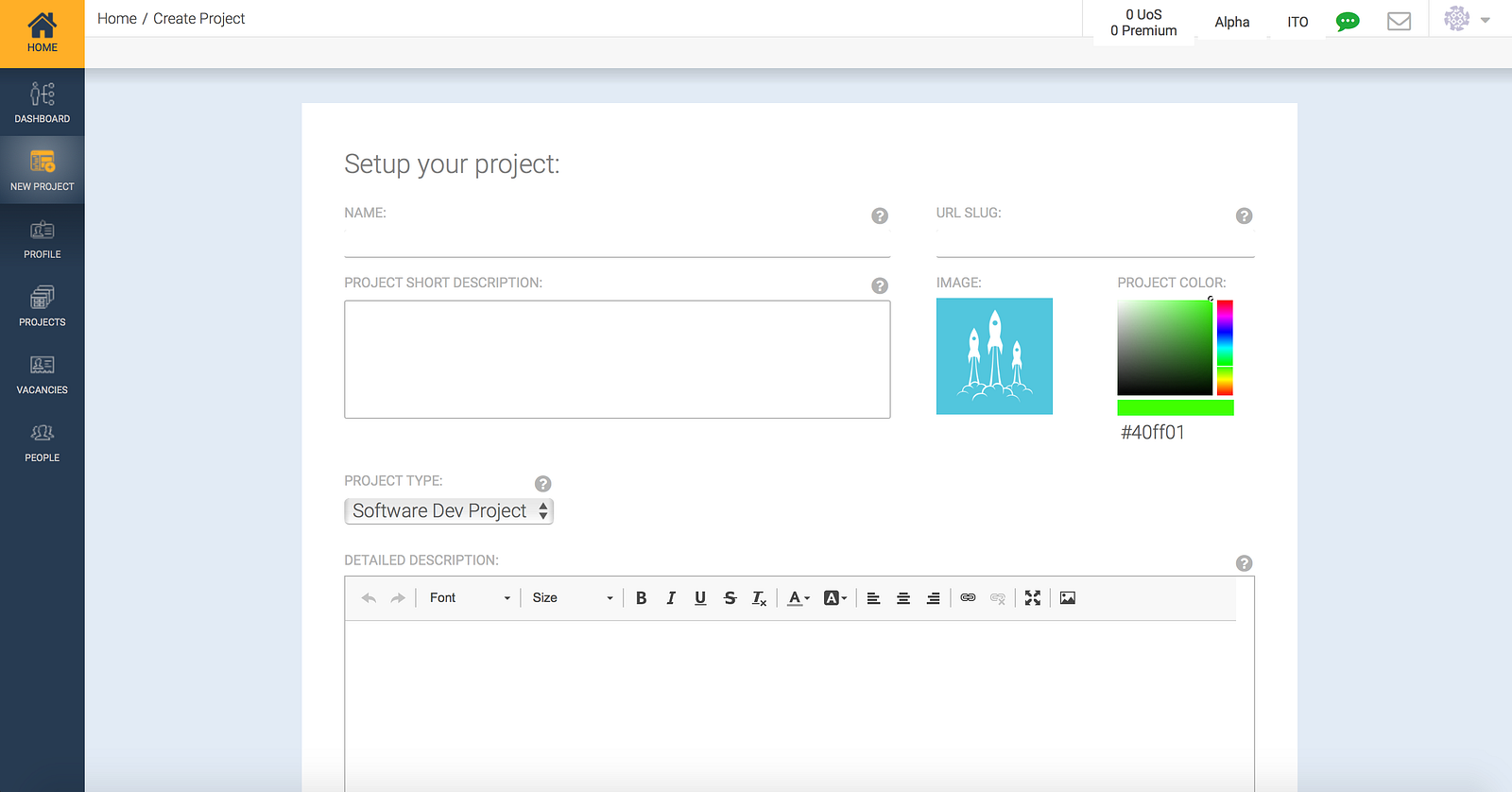The height and width of the screenshot is (792, 1512).
Task: Toggle italic formatting
Action: pyautogui.click(x=671, y=598)
